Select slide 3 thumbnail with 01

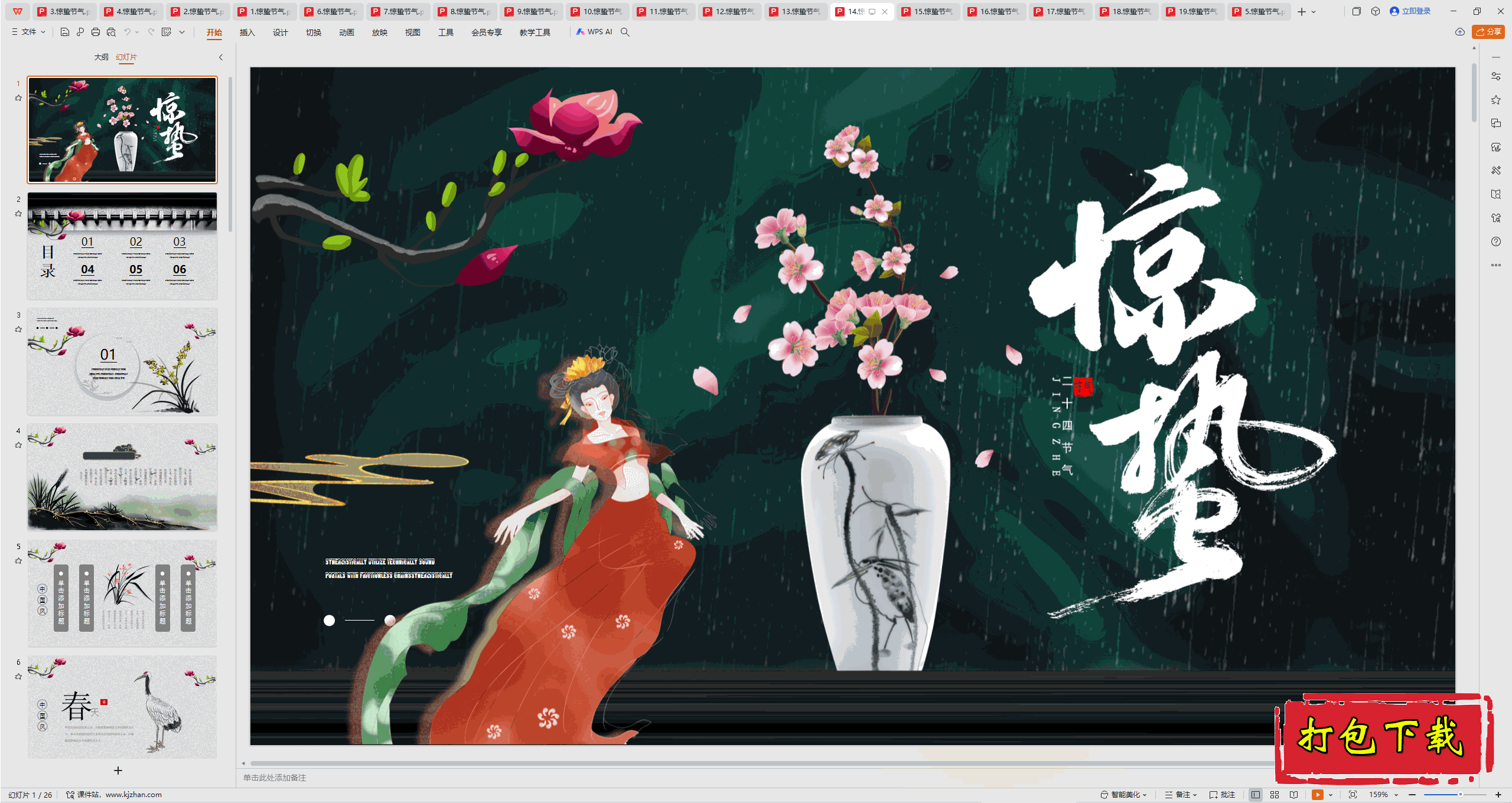122,361
